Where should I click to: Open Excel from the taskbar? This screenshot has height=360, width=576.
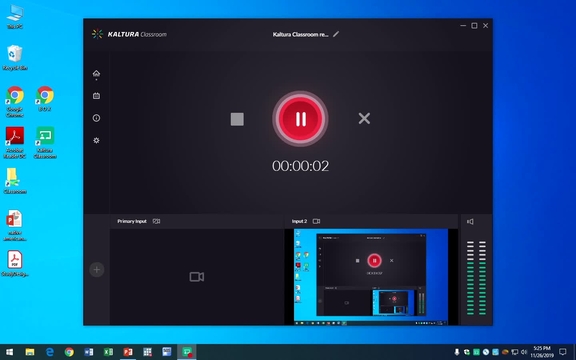point(108,352)
